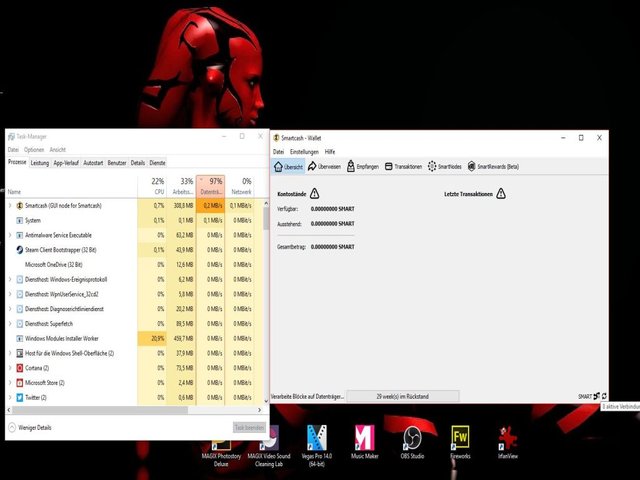The width and height of the screenshot is (640, 480).
Task: Select Windows Modules Installer Worker process
Action: 135,338
